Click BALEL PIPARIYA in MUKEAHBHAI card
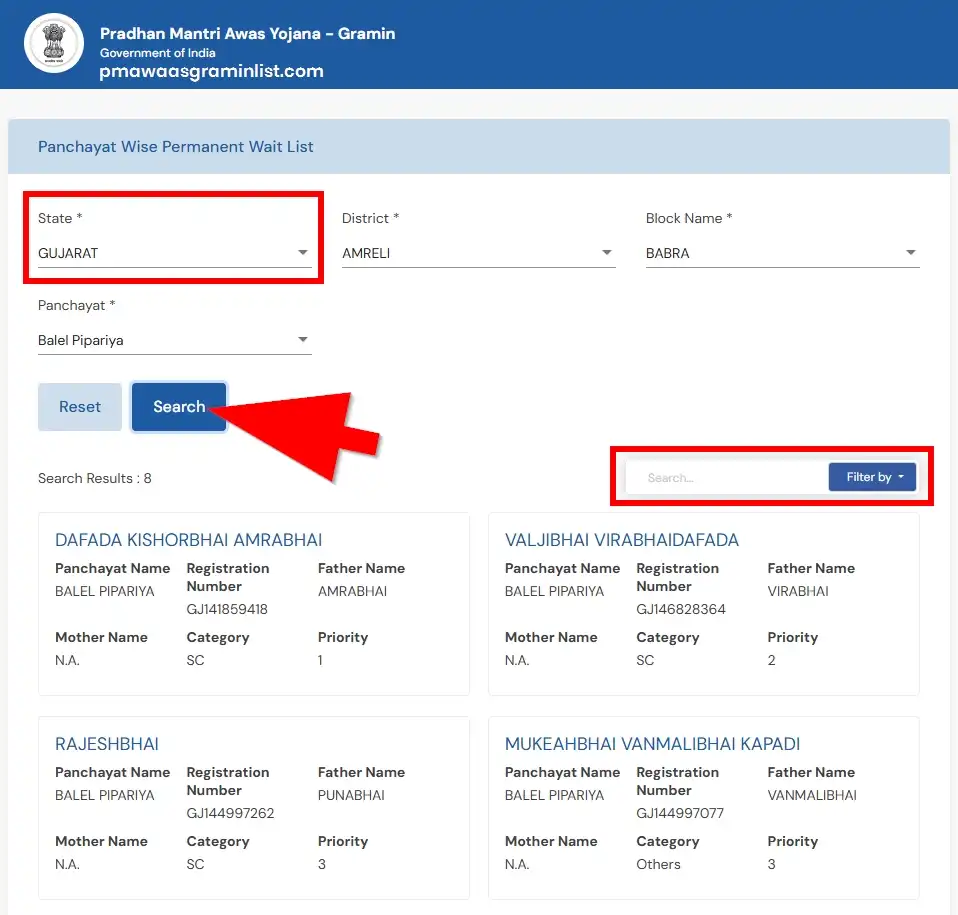The height and width of the screenshot is (915, 958). [554, 795]
